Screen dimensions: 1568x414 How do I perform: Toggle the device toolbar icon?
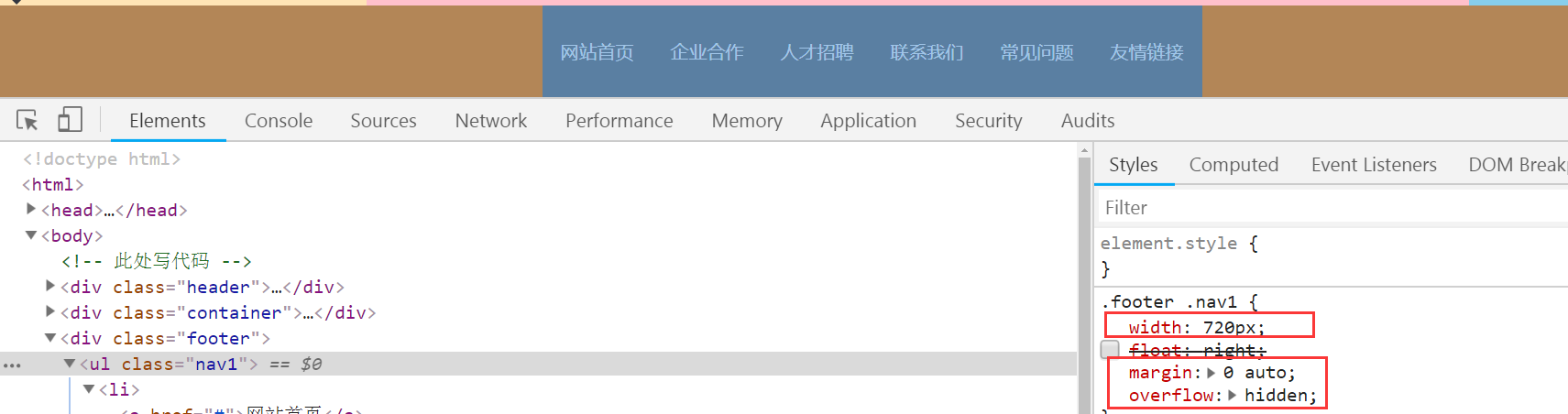click(x=70, y=120)
